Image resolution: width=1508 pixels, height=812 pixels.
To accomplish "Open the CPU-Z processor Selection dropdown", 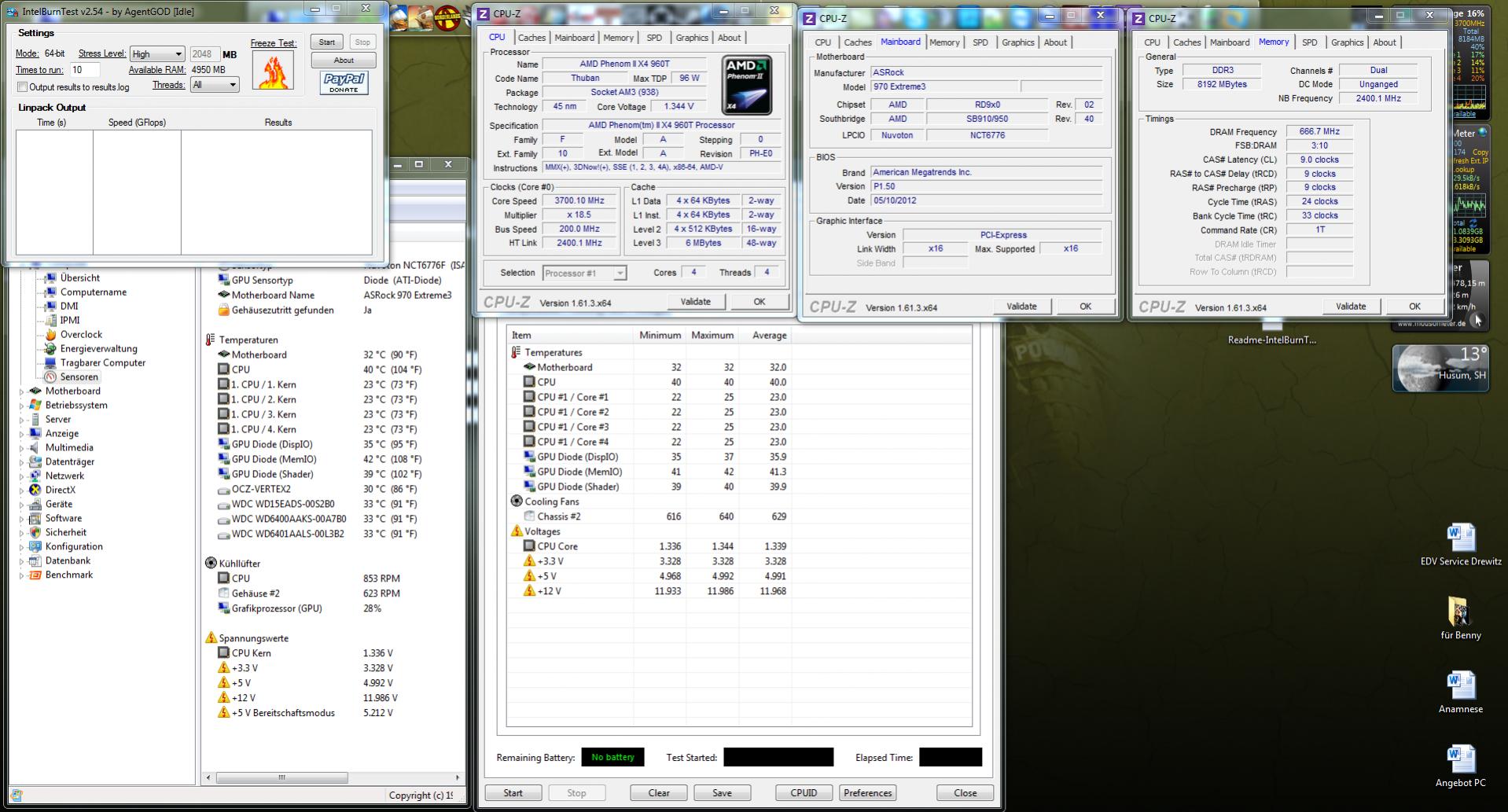I will (584, 273).
